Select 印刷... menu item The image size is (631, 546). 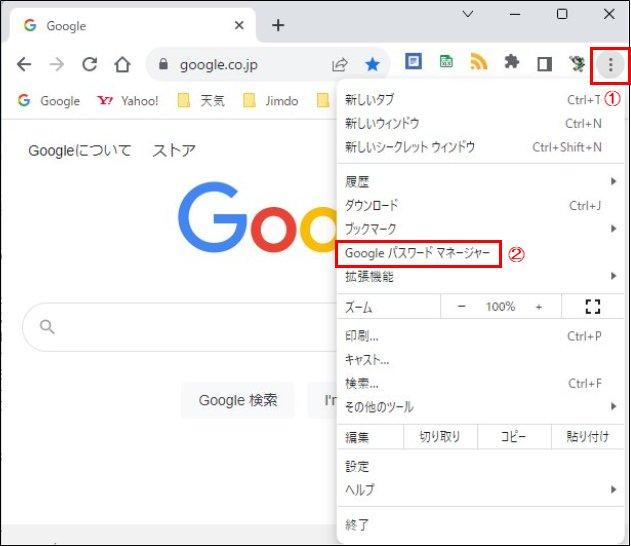tap(480, 336)
